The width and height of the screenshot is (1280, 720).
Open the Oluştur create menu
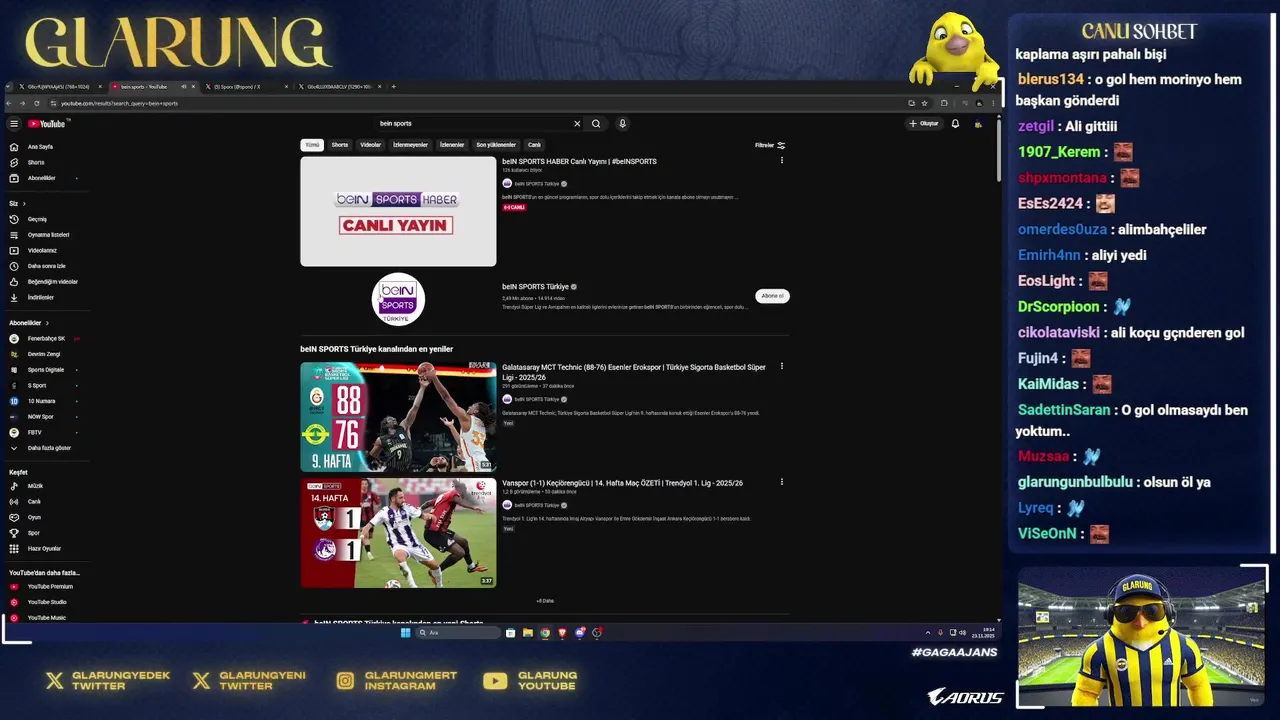924,124
